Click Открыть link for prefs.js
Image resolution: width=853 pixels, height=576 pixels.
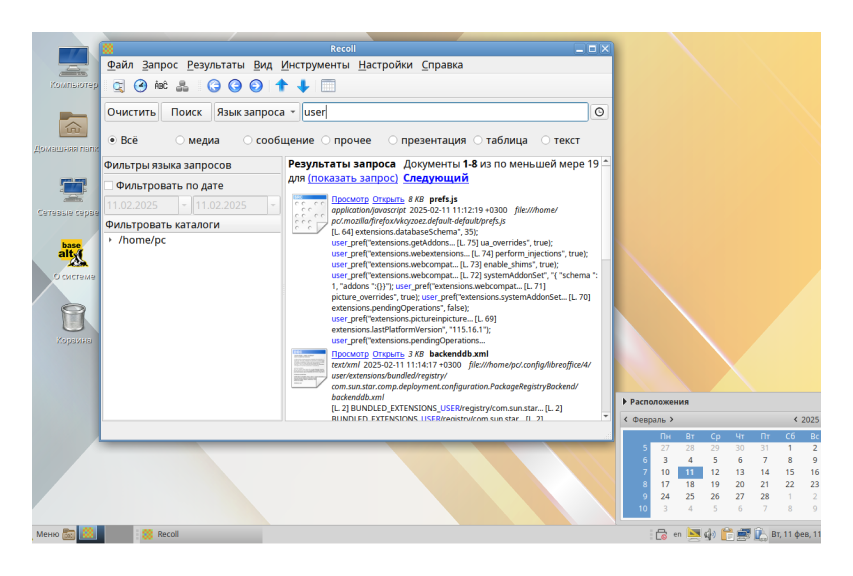click(388, 199)
